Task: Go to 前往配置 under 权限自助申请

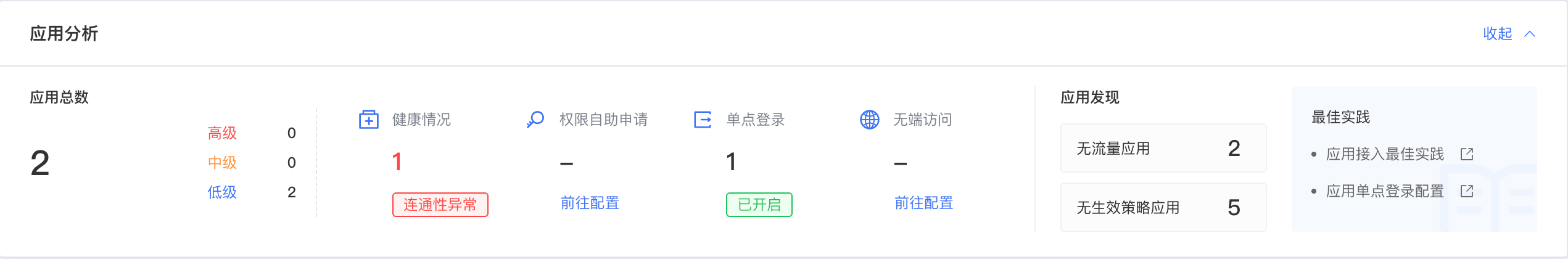Action: [x=590, y=203]
